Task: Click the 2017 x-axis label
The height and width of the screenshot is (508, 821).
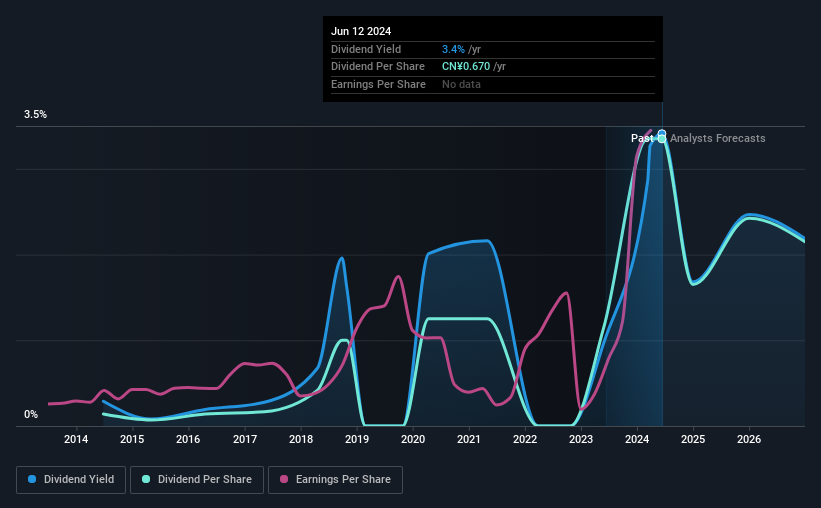Action: pyautogui.click(x=245, y=439)
